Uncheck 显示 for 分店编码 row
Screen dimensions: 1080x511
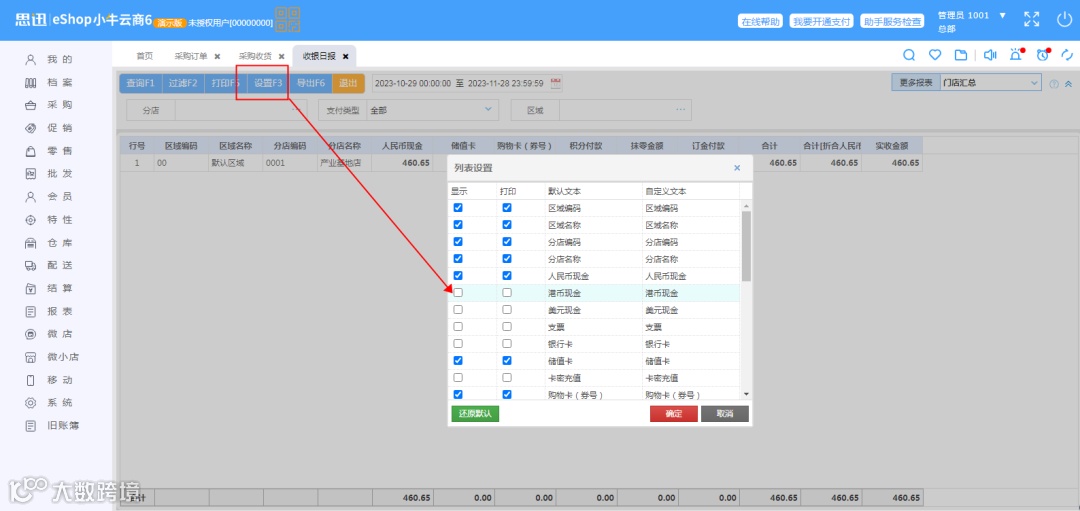458,242
